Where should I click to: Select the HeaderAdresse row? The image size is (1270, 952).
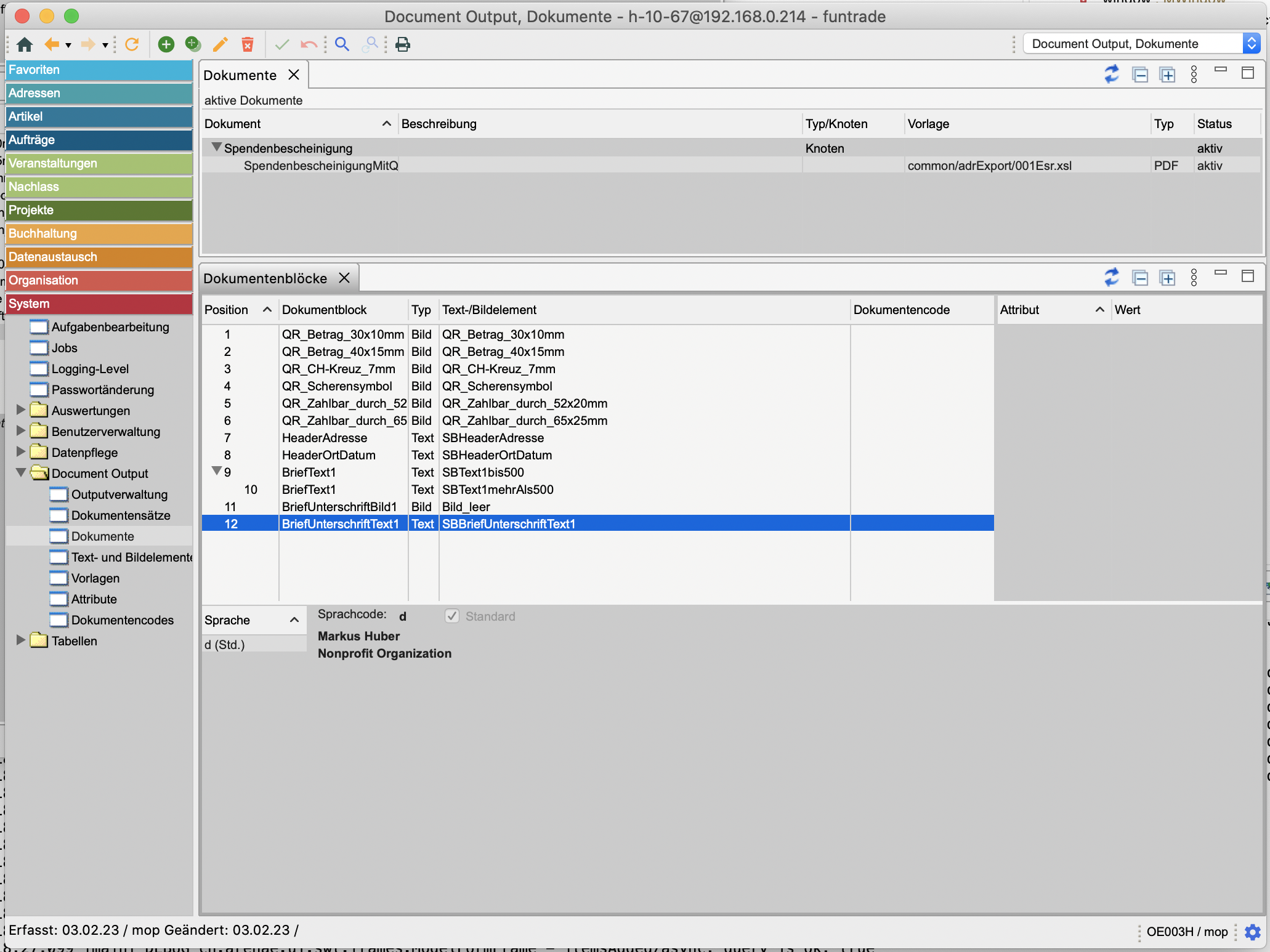(x=324, y=438)
